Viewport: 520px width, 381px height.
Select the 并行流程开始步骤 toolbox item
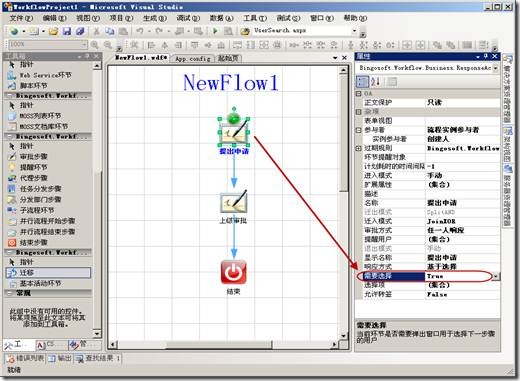click(47, 221)
